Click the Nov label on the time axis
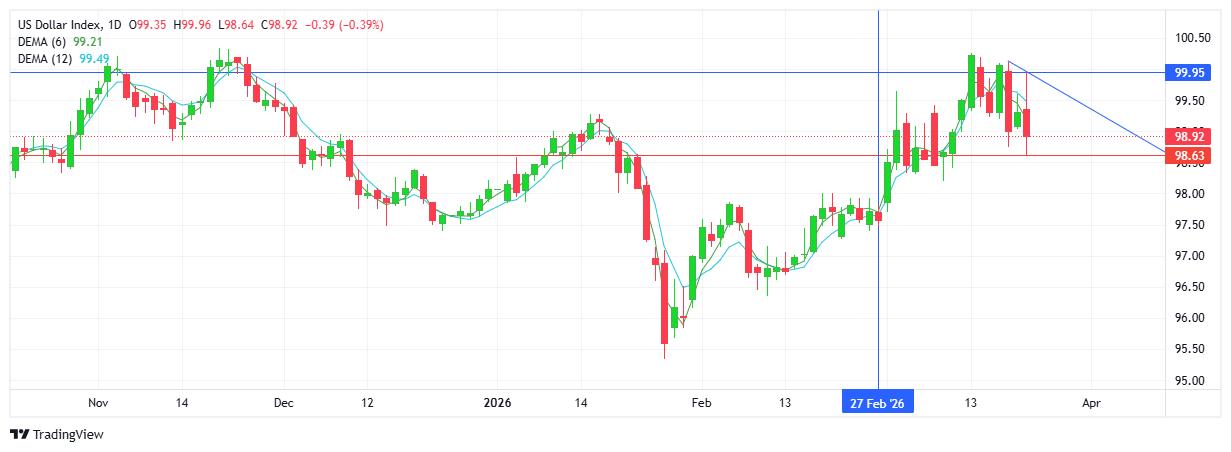Screen dimensions: 1231x452 tap(97, 403)
